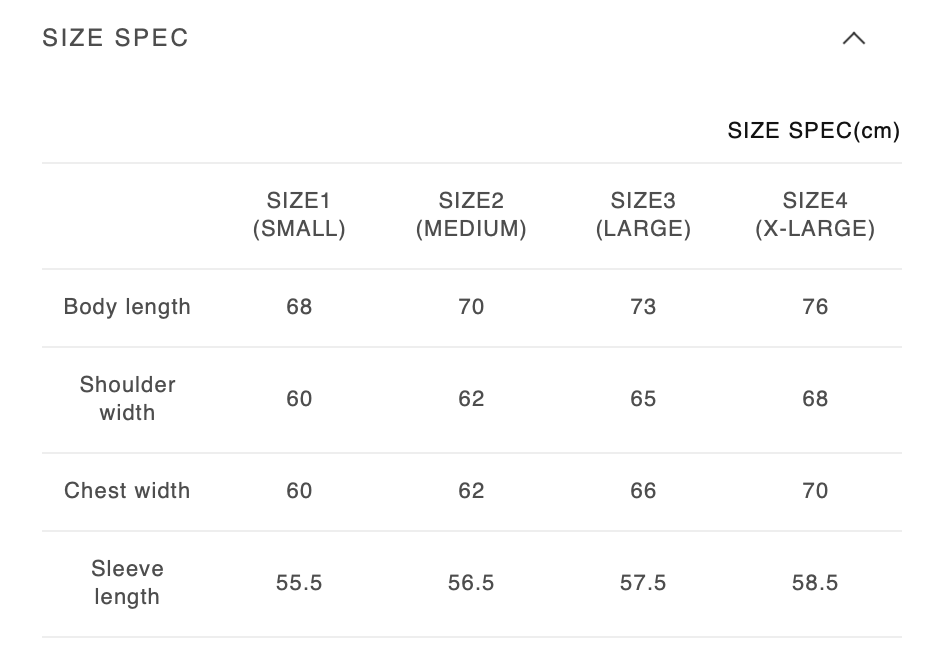
Task: Select the SIZE4 (X-LARGE) column header
Action: pyautogui.click(x=815, y=215)
